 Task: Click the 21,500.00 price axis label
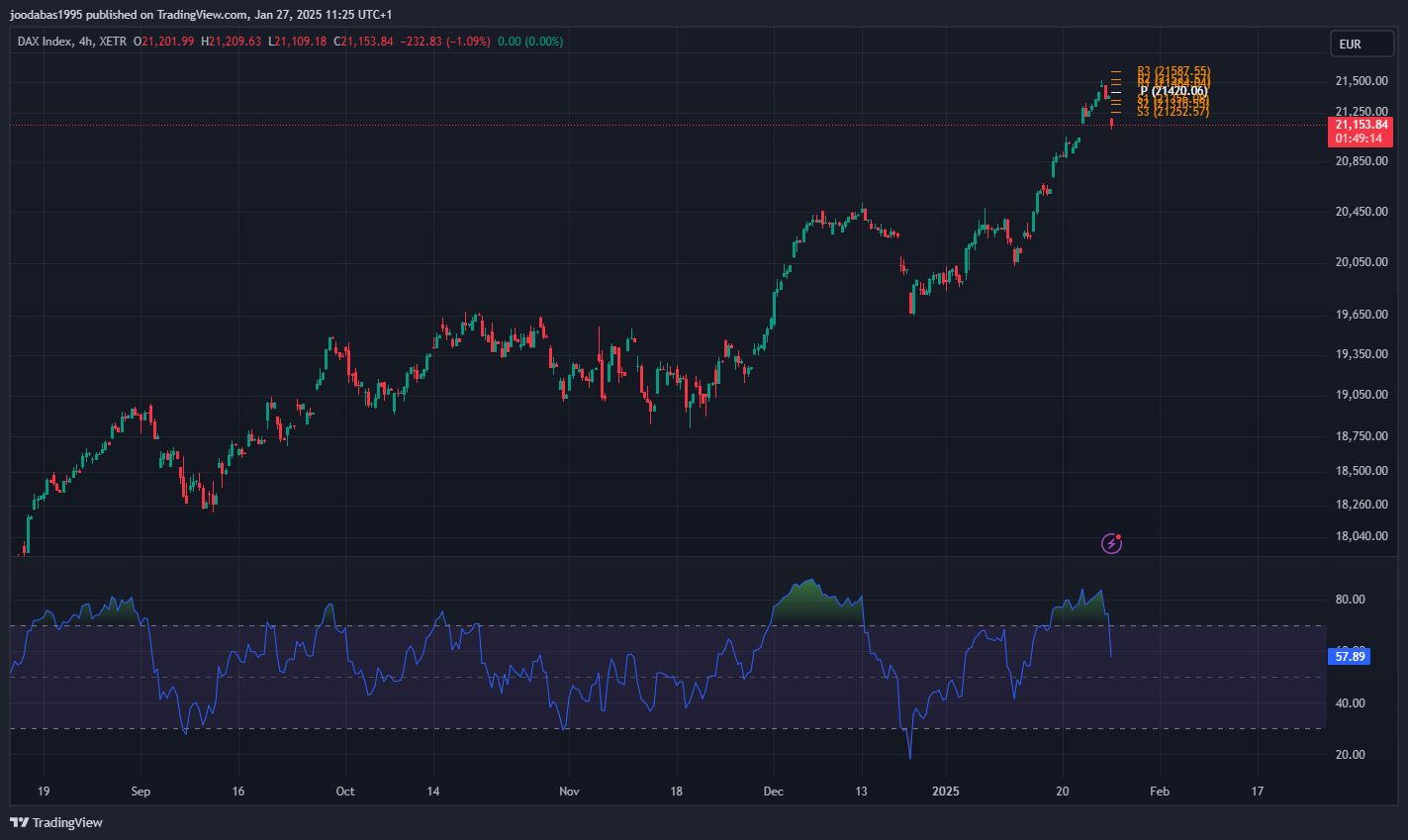click(x=1361, y=81)
